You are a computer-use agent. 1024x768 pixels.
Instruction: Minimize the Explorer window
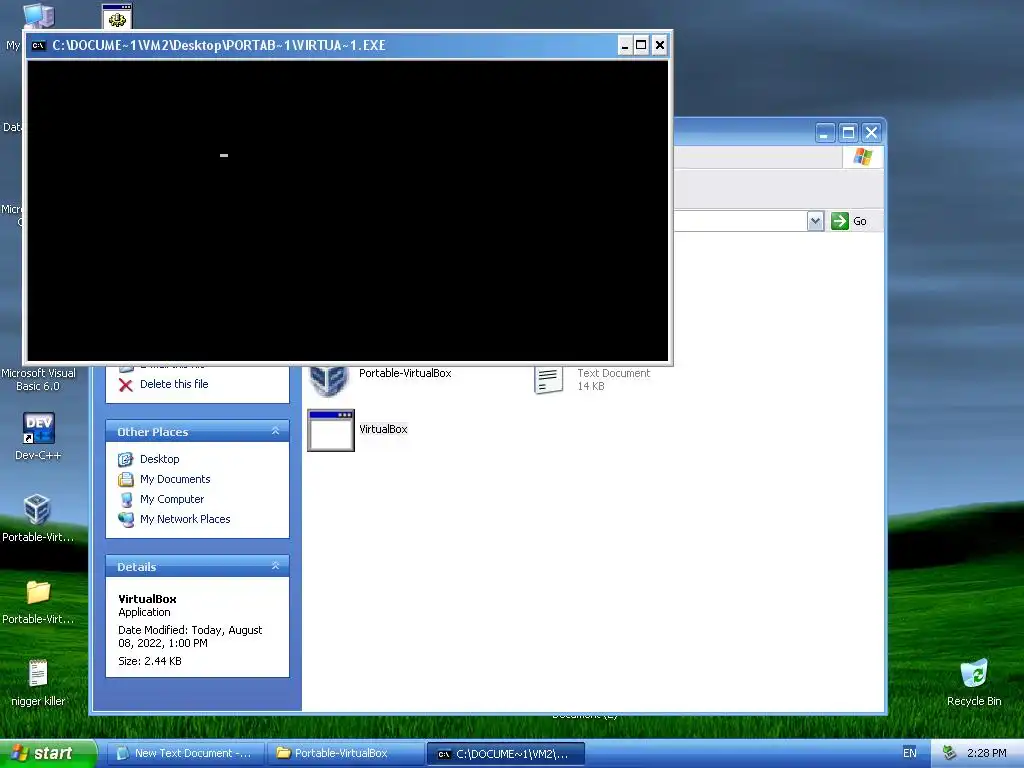pyautogui.click(x=825, y=133)
